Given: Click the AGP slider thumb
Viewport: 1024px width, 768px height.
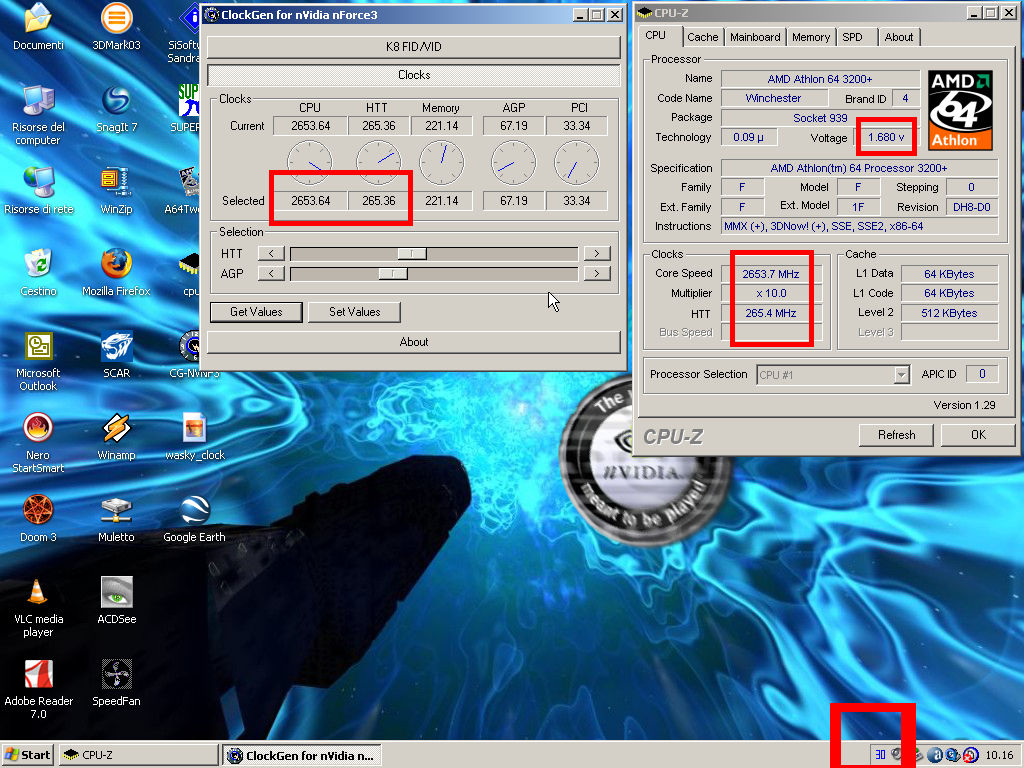Looking at the screenshot, I should pos(393,274).
